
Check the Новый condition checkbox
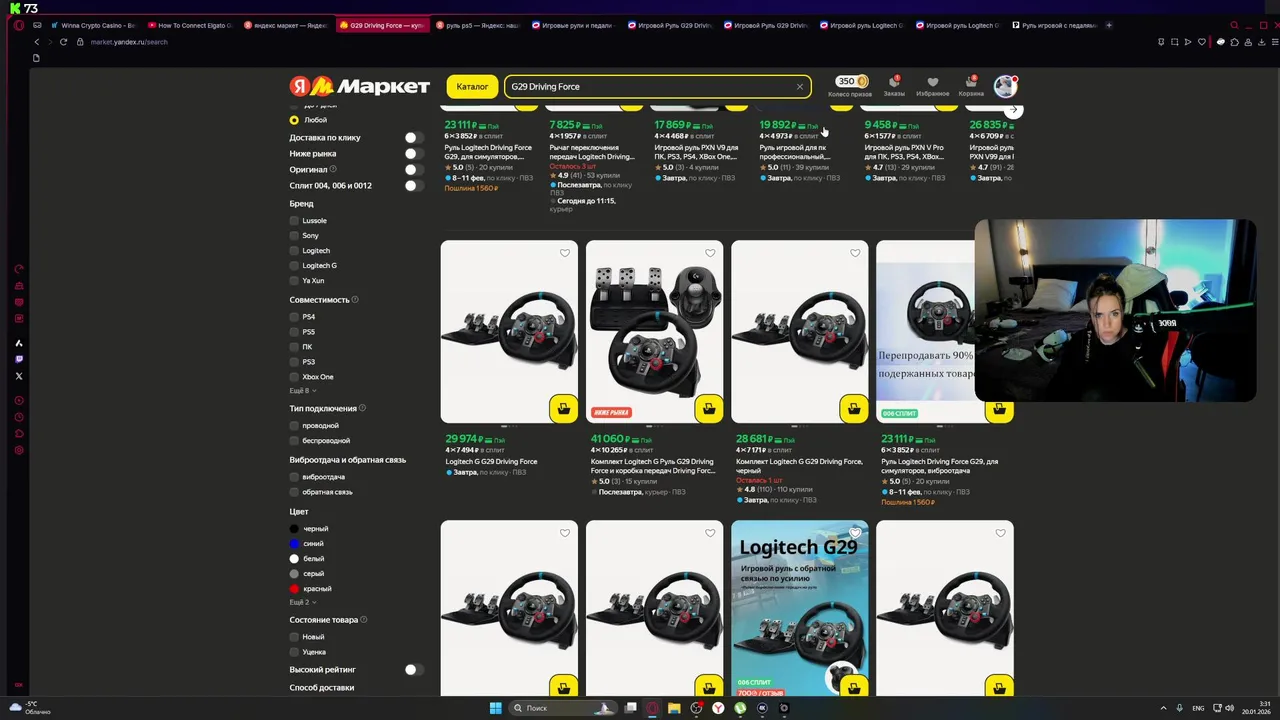(294, 637)
